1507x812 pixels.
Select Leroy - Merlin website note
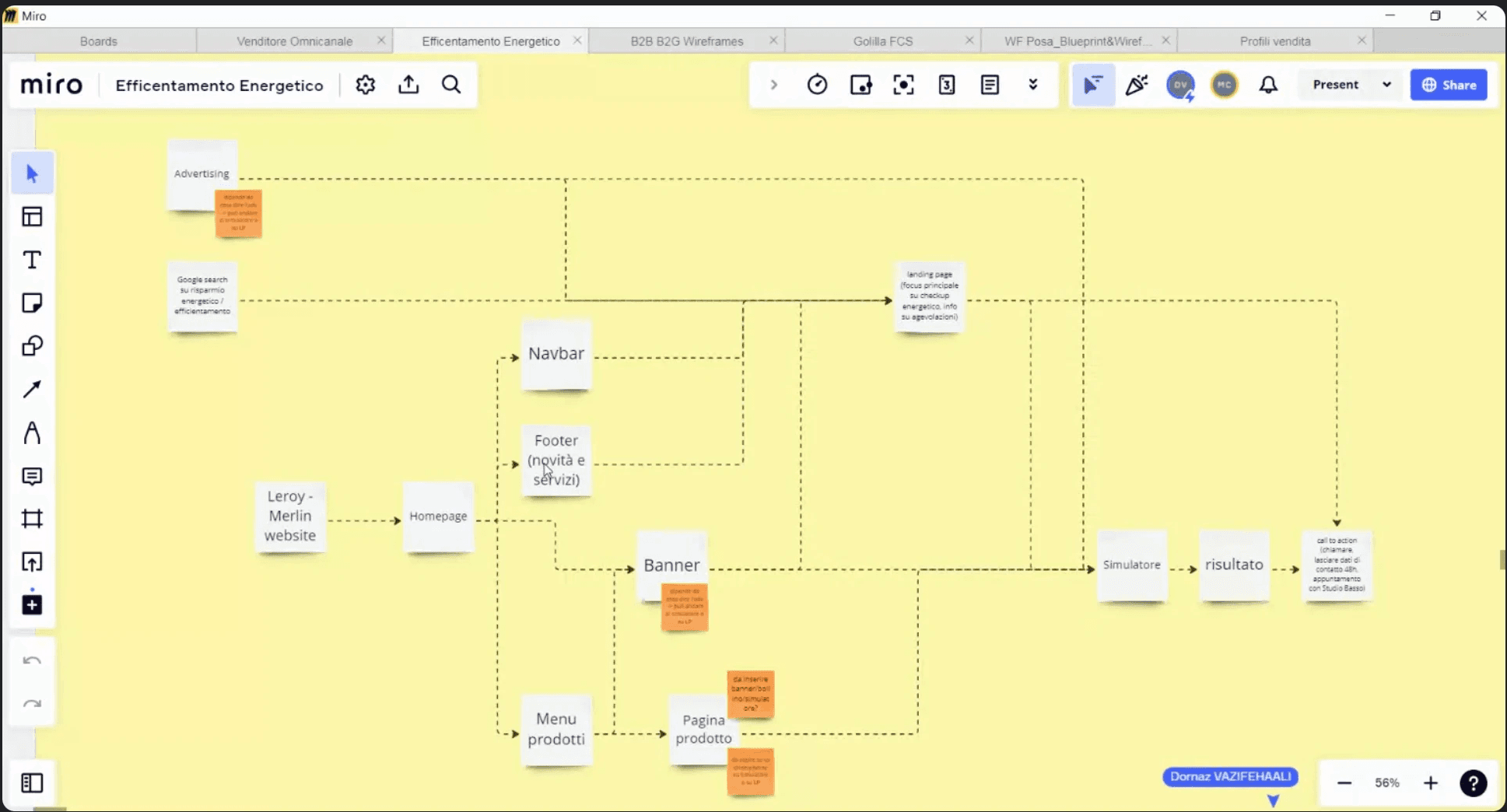pos(290,516)
